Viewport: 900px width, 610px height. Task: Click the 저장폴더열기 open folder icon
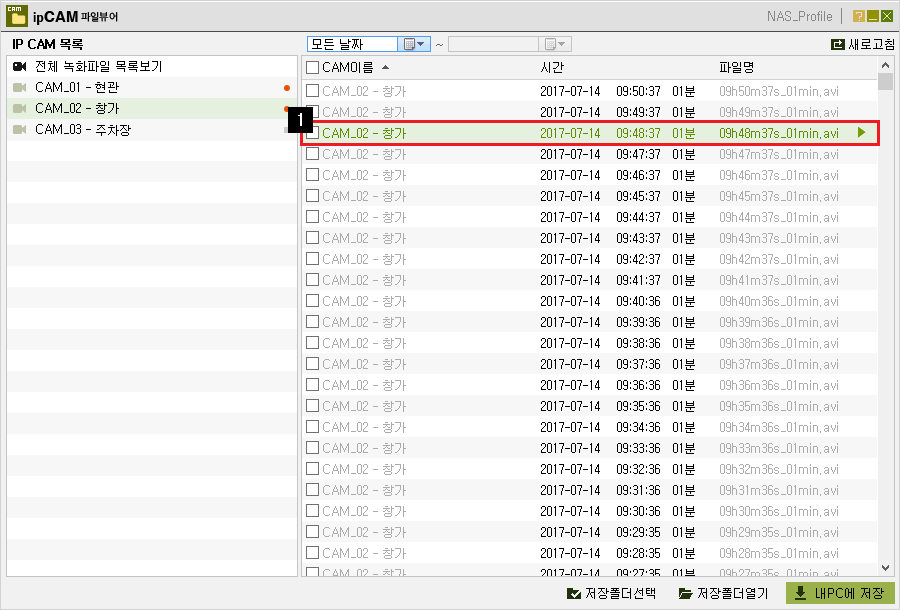point(685,593)
